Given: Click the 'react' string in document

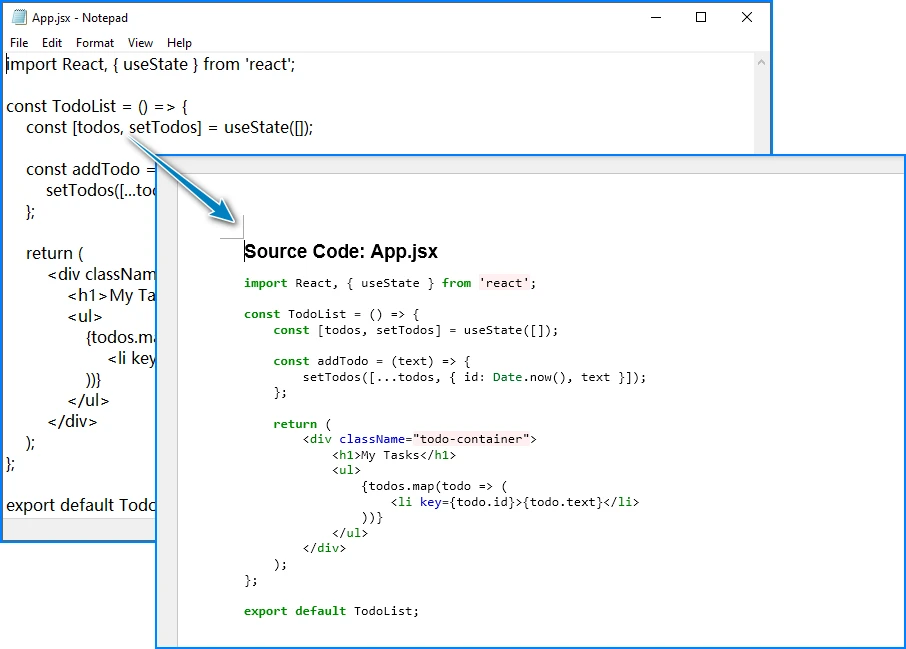Looking at the screenshot, I should [504, 283].
